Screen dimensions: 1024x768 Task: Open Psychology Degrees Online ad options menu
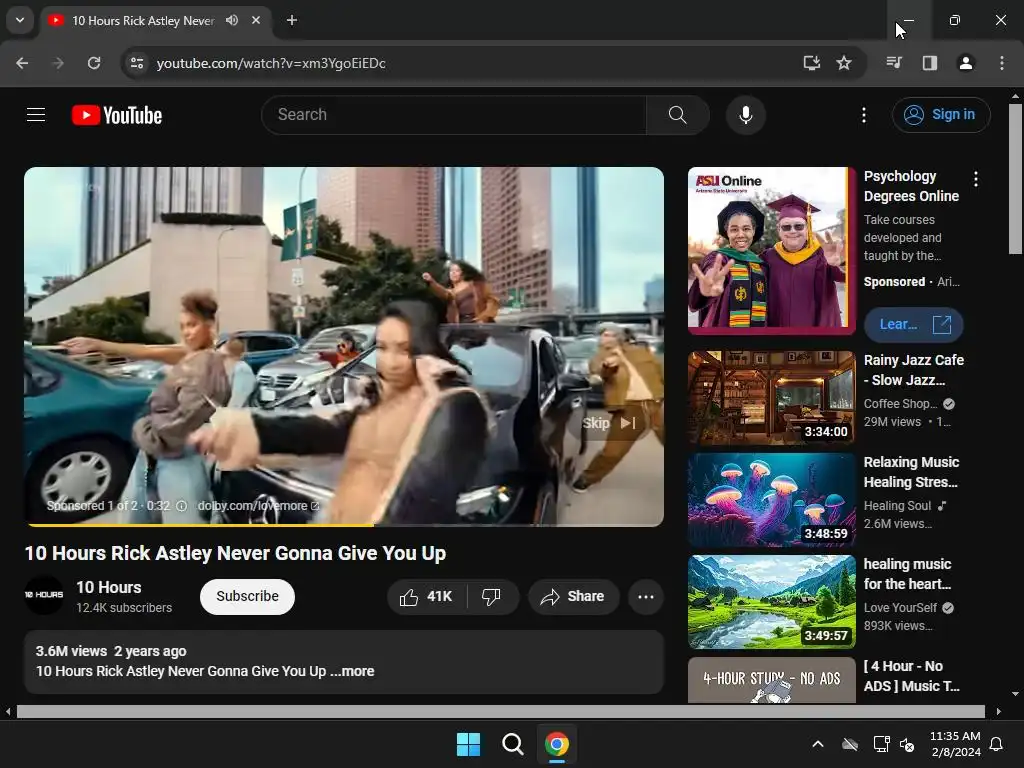(975, 179)
